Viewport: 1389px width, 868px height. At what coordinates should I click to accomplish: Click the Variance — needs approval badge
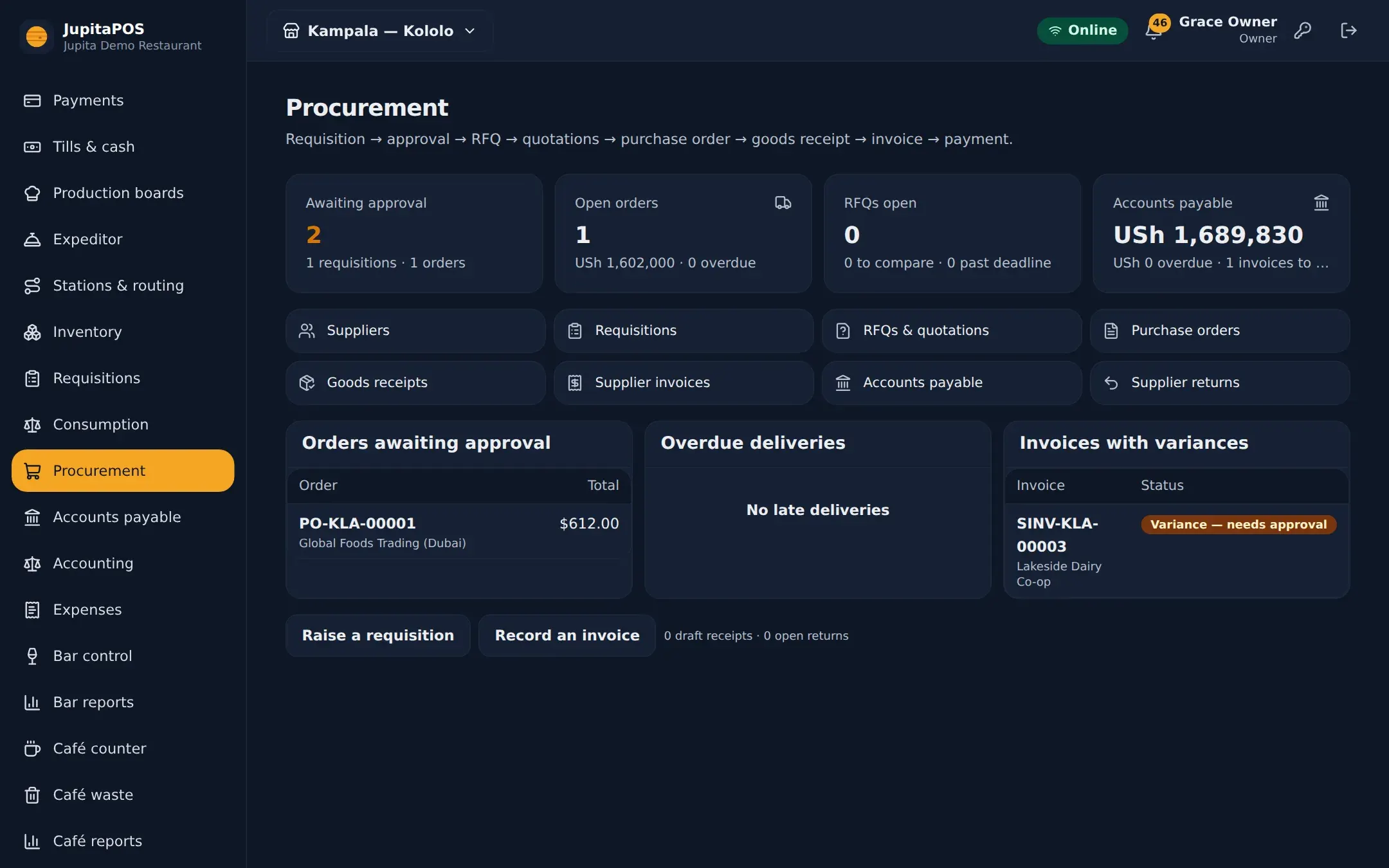click(1239, 525)
